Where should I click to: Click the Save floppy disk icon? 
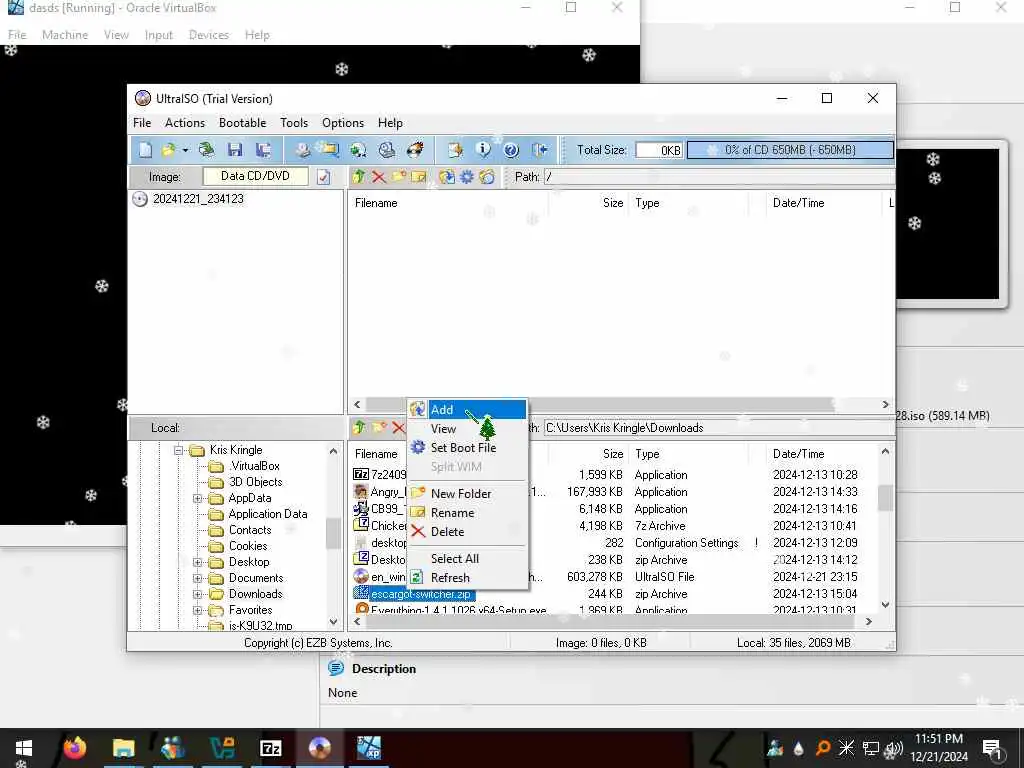coord(235,150)
